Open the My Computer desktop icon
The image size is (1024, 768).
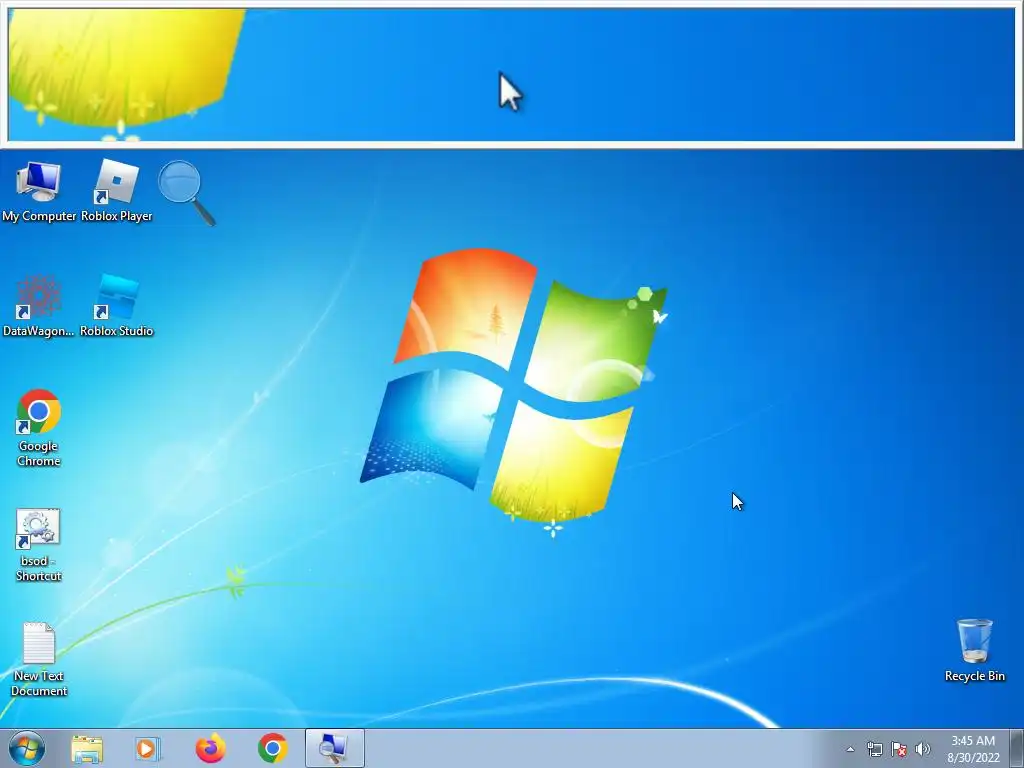(x=39, y=191)
